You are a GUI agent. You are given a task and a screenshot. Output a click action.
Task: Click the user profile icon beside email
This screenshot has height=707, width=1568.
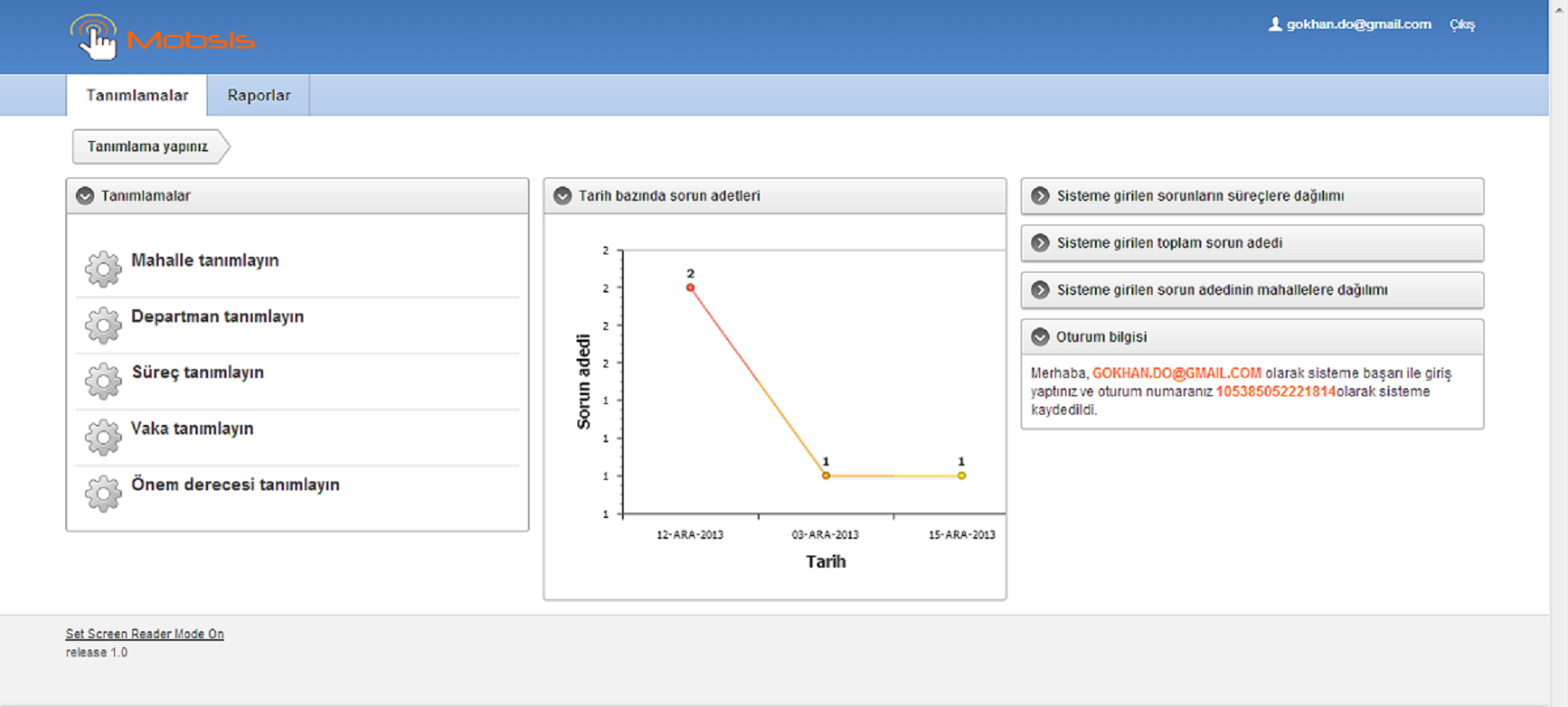pyautogui.click(x=1274, y=24)
